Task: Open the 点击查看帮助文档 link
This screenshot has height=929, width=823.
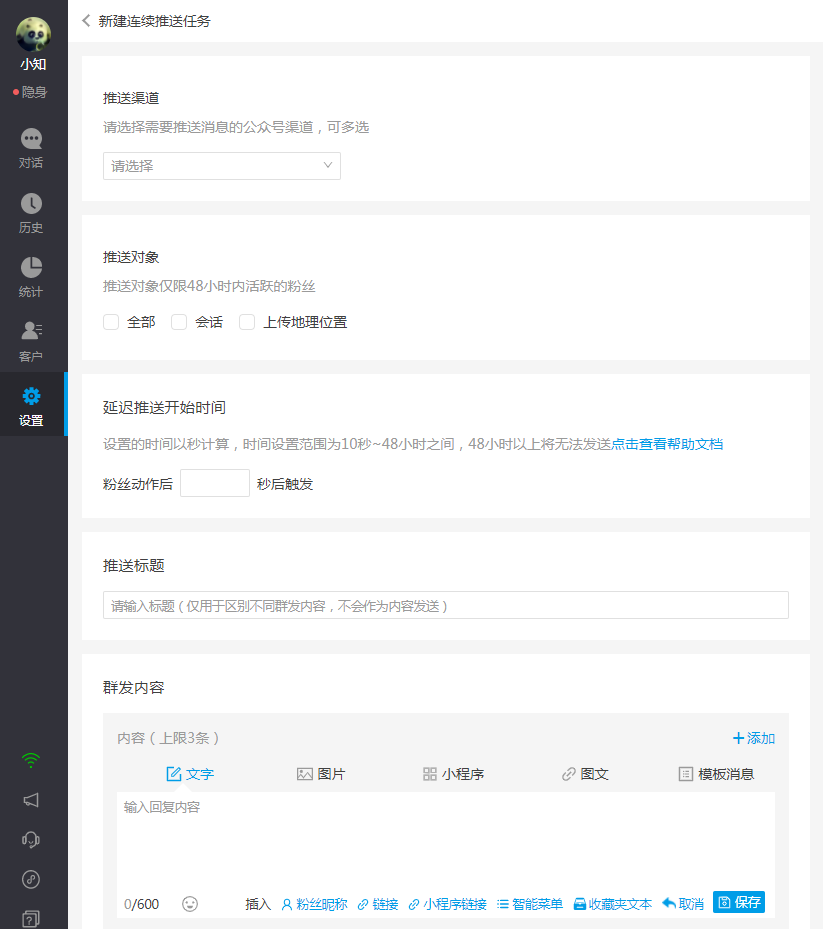Action: pos(667,444)
